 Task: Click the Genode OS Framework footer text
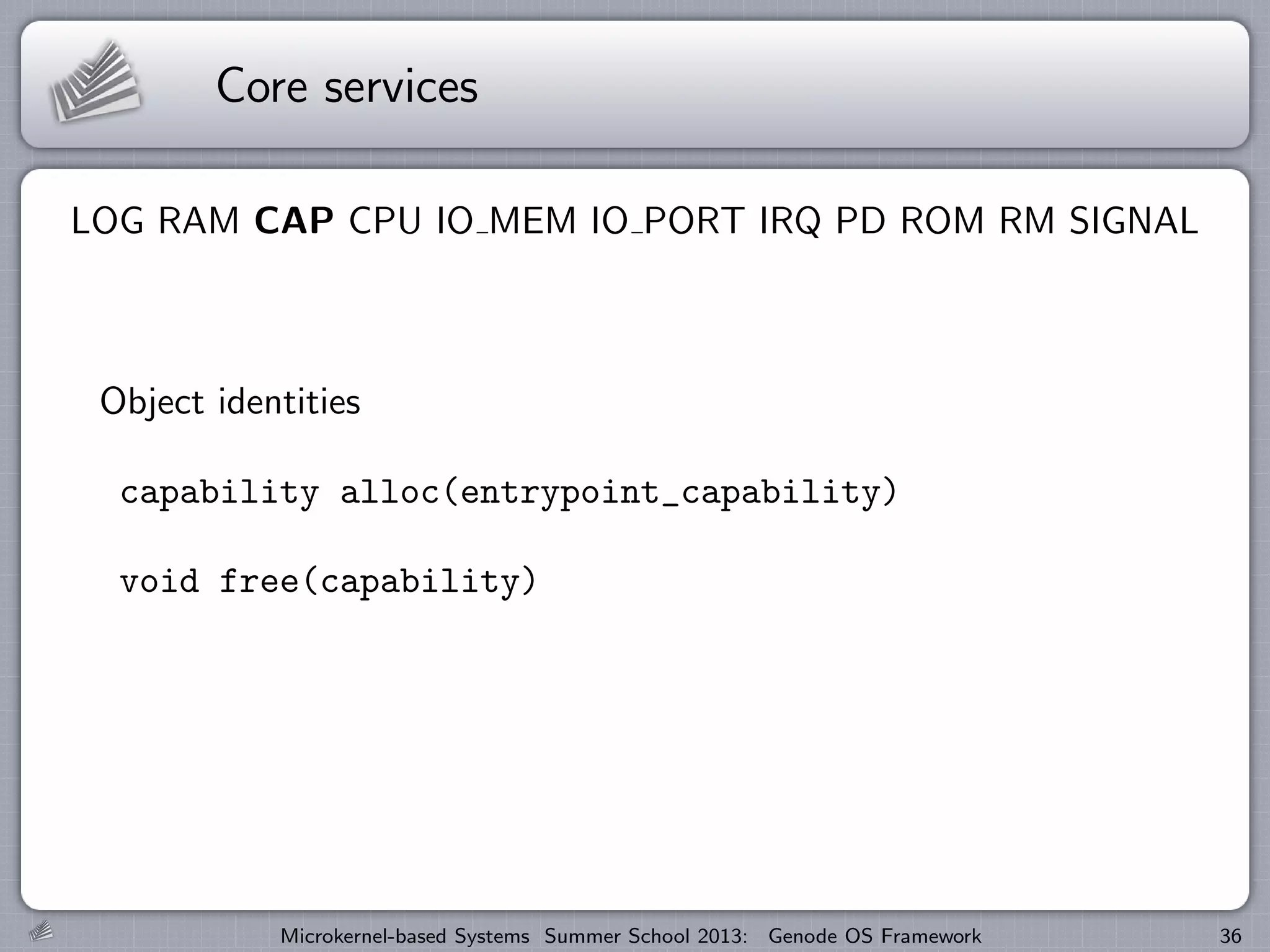click(x=874, y=935)
